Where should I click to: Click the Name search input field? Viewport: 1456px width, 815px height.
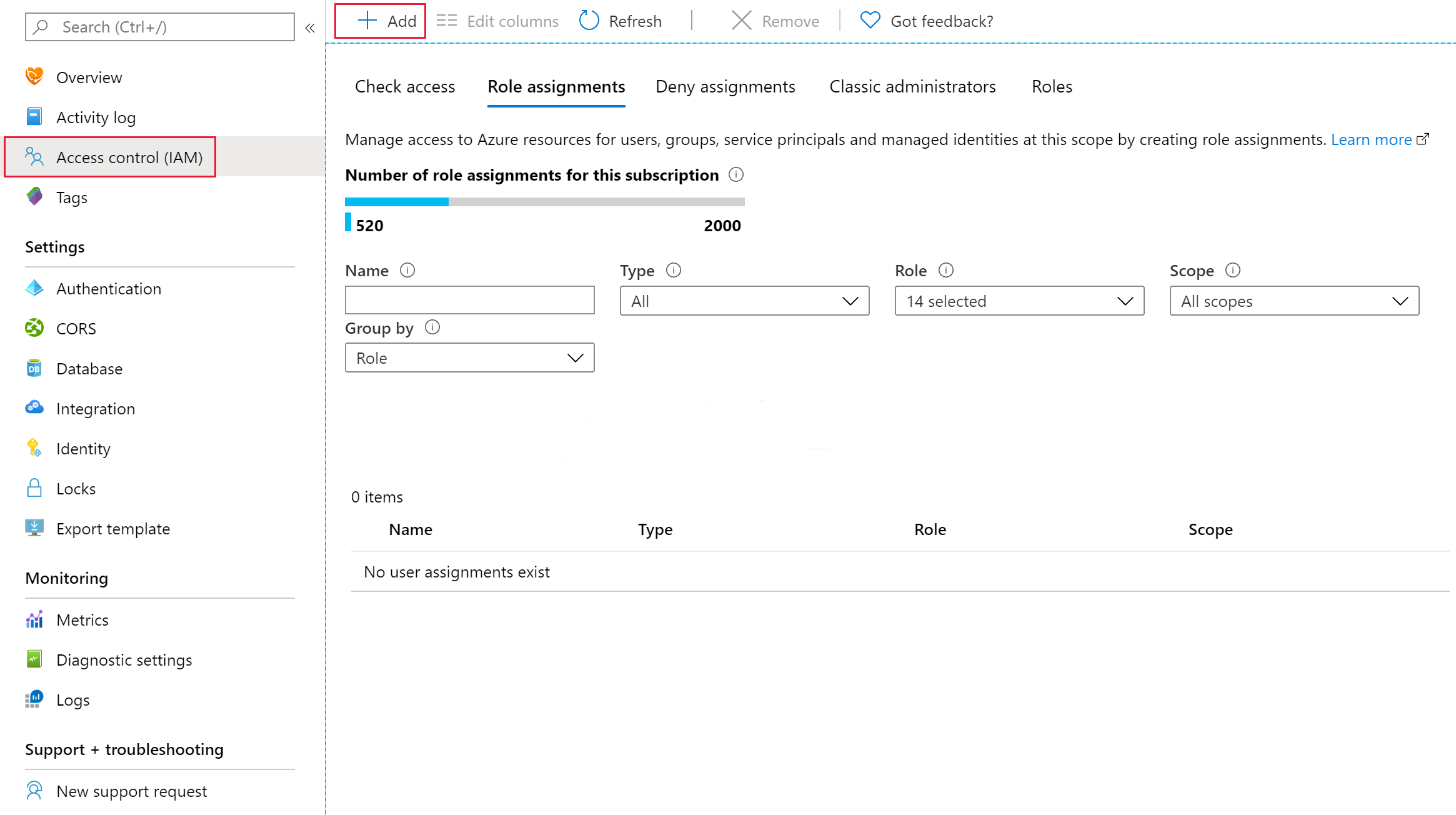tap(469, 300)
